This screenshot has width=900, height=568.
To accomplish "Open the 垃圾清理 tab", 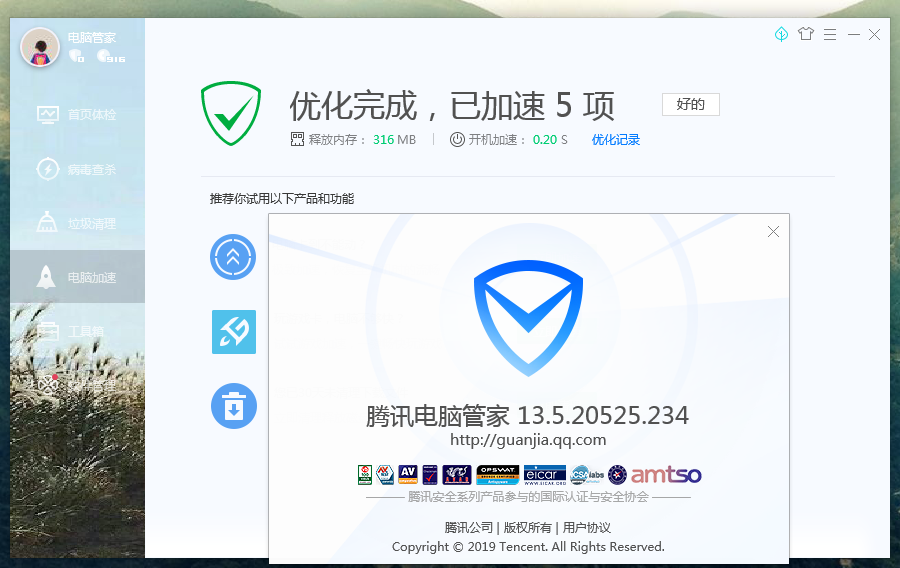I will 77,223.
